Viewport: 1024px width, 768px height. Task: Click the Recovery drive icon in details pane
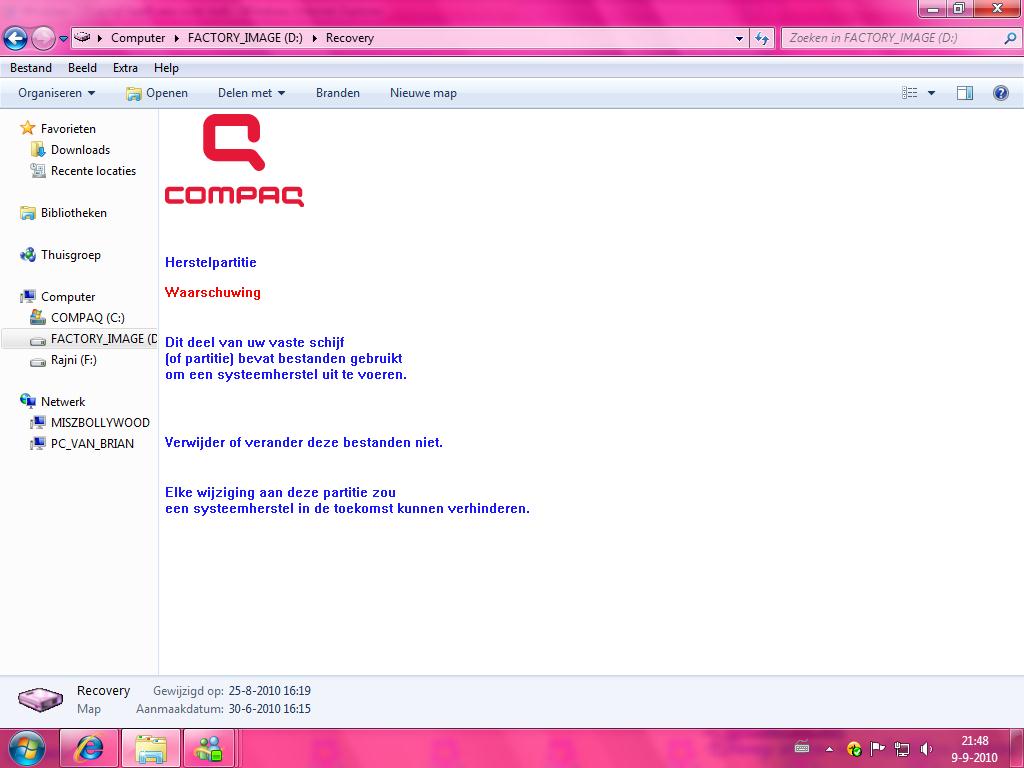[40, 699]
